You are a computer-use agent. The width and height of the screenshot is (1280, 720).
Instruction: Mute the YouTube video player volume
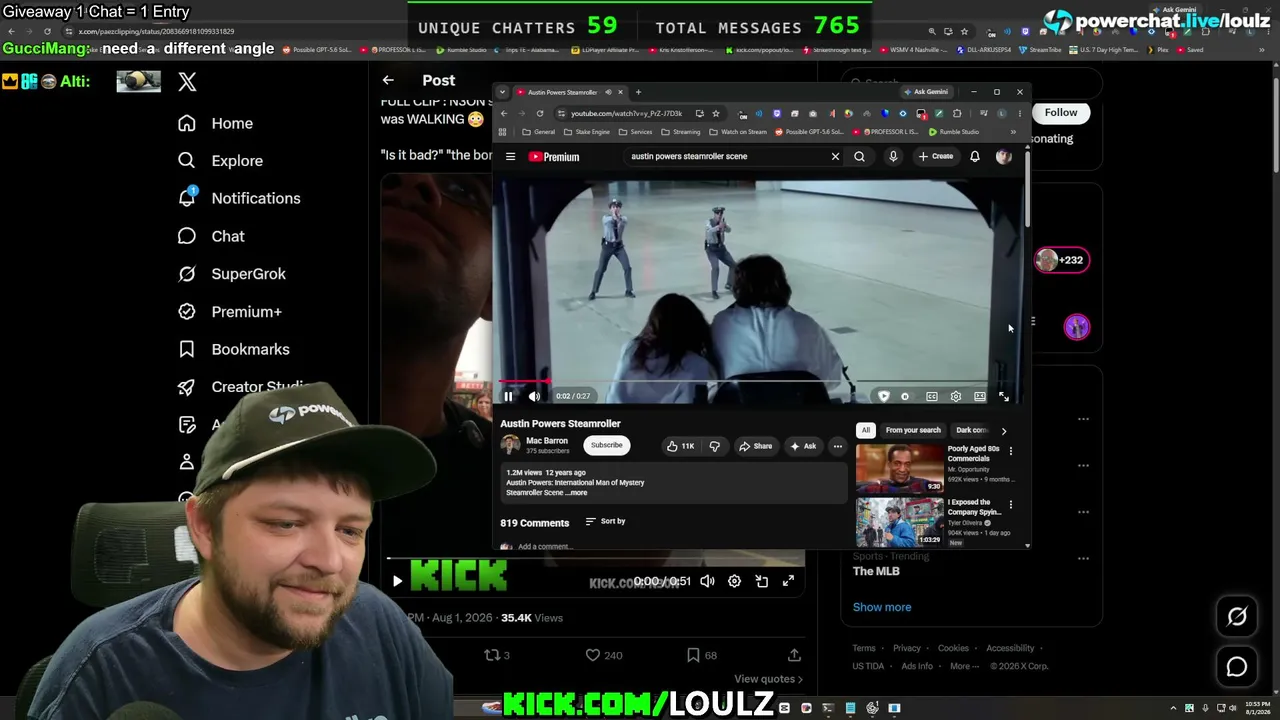tap(534, 396)
